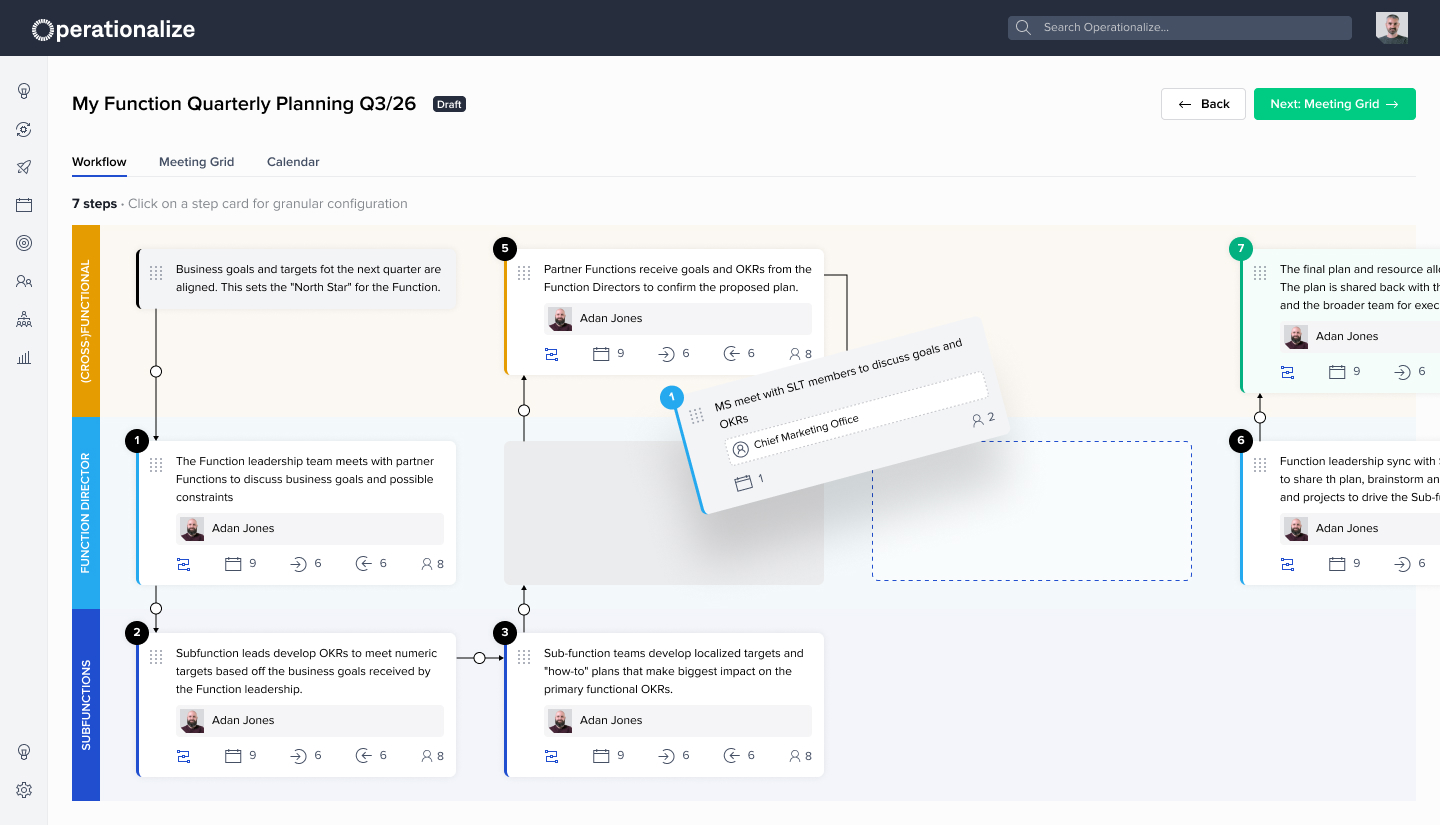Click workflow icon on step 7 final plan card
This screenshot has width=1440, height=825.
[x=1287, y=372]
